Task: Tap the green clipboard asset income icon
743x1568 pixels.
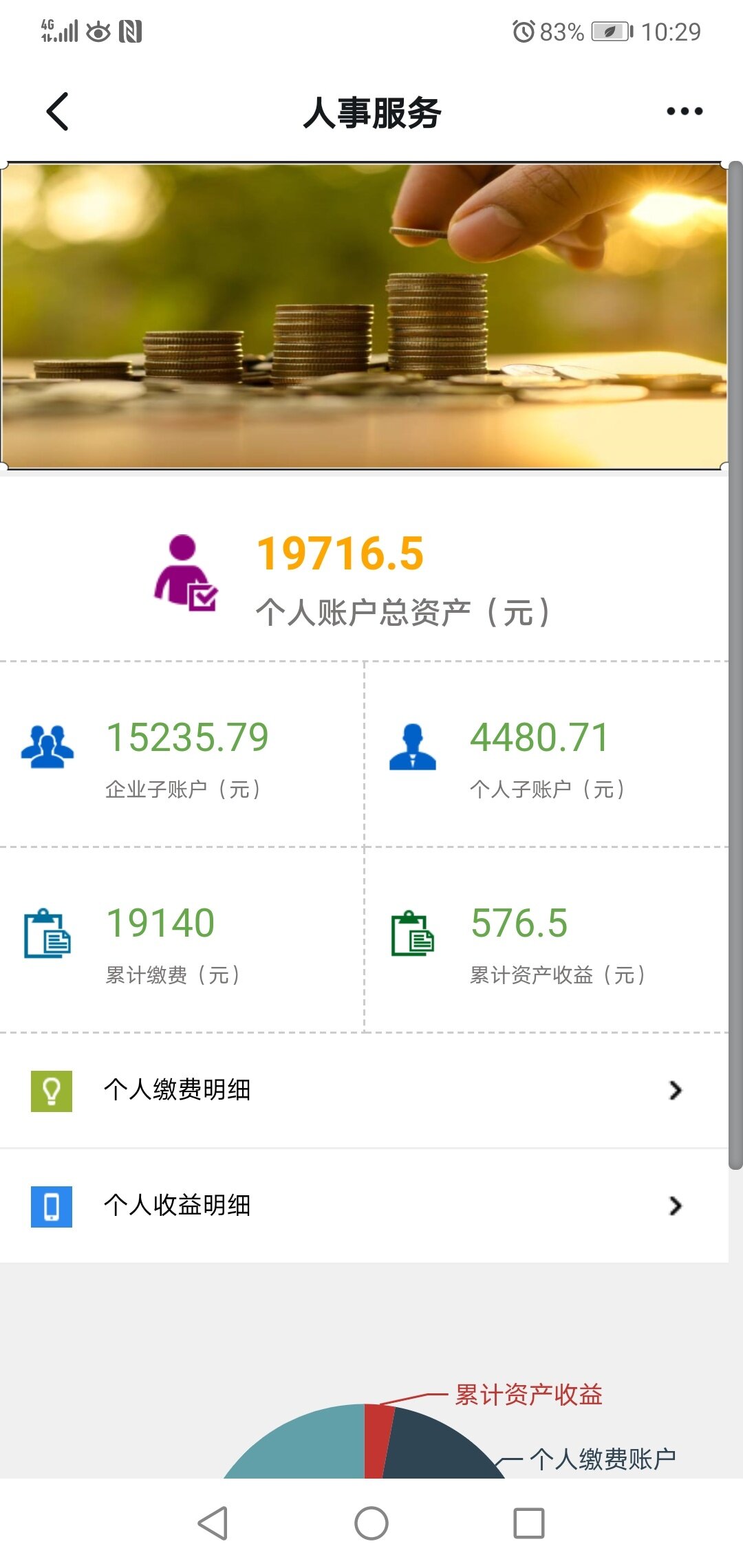Action: click(413, 933)
